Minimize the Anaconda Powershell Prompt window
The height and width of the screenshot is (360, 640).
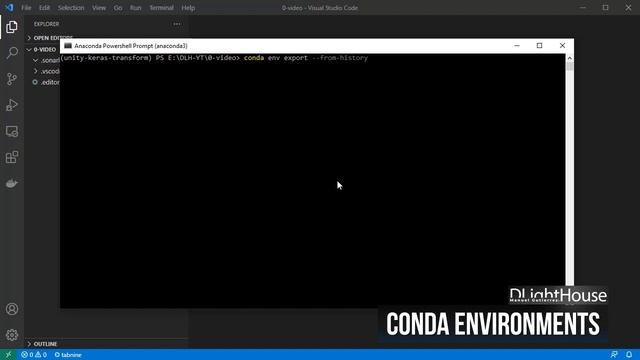pos(517,46)
